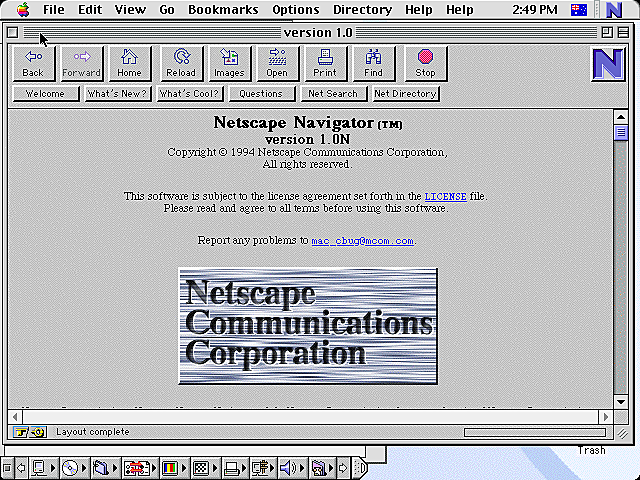Click the loading progress bar in status bar
Screen dimensions: 640x480
coord(535,432)
